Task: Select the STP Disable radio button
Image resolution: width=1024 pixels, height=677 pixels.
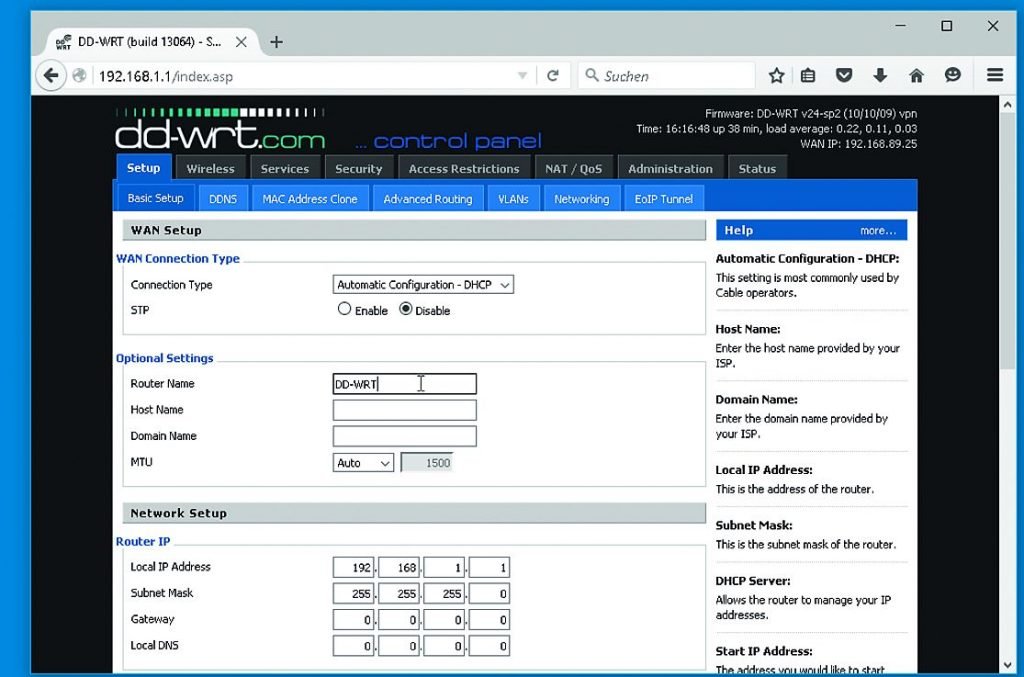Action: tap(406, 310)
